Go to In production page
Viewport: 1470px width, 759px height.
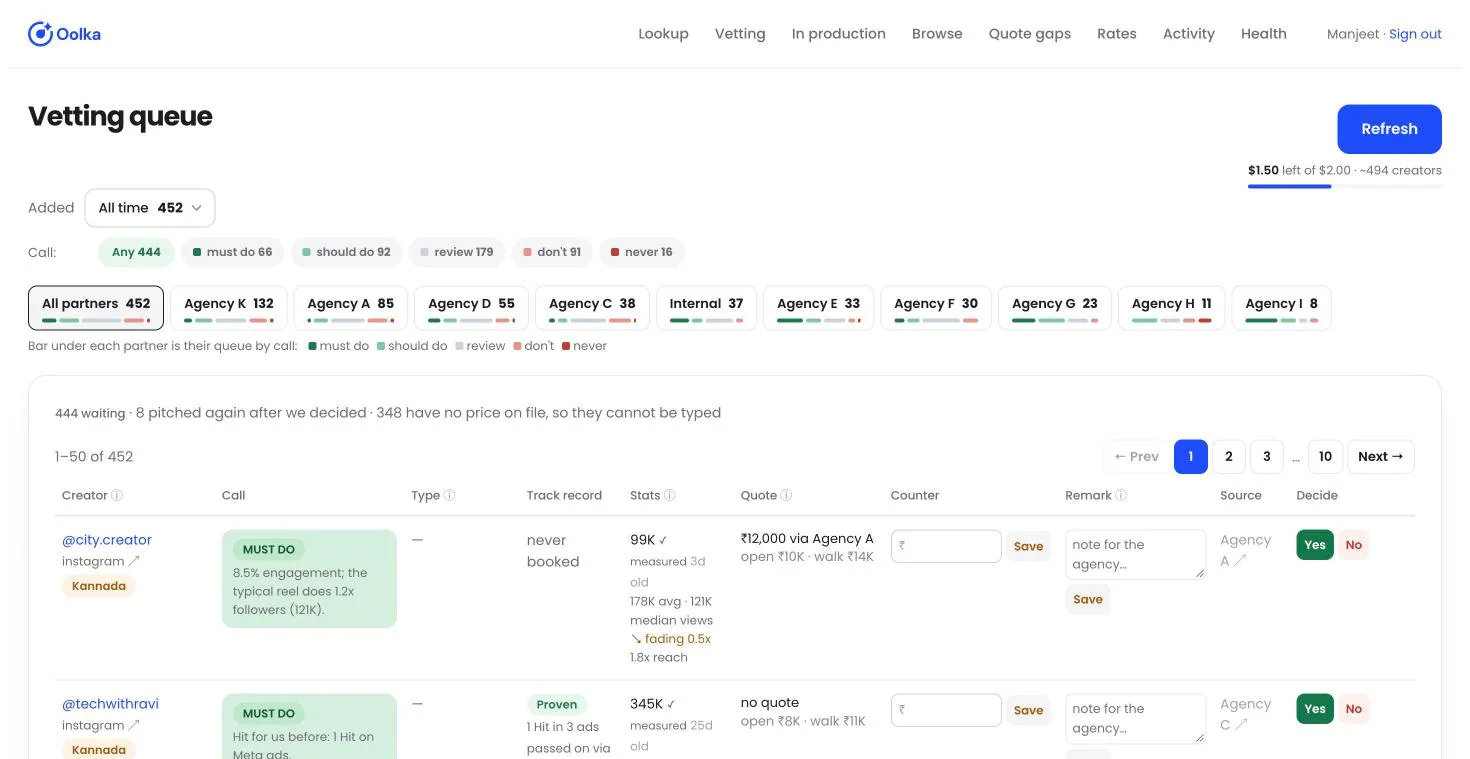pos(839,34)
